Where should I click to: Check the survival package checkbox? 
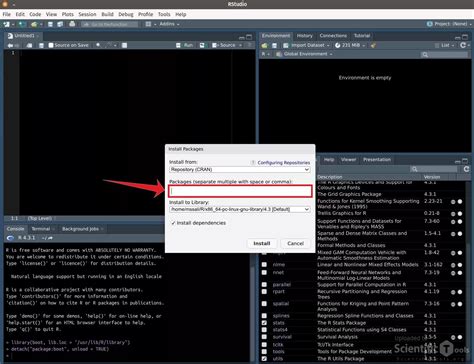(264, 337)
